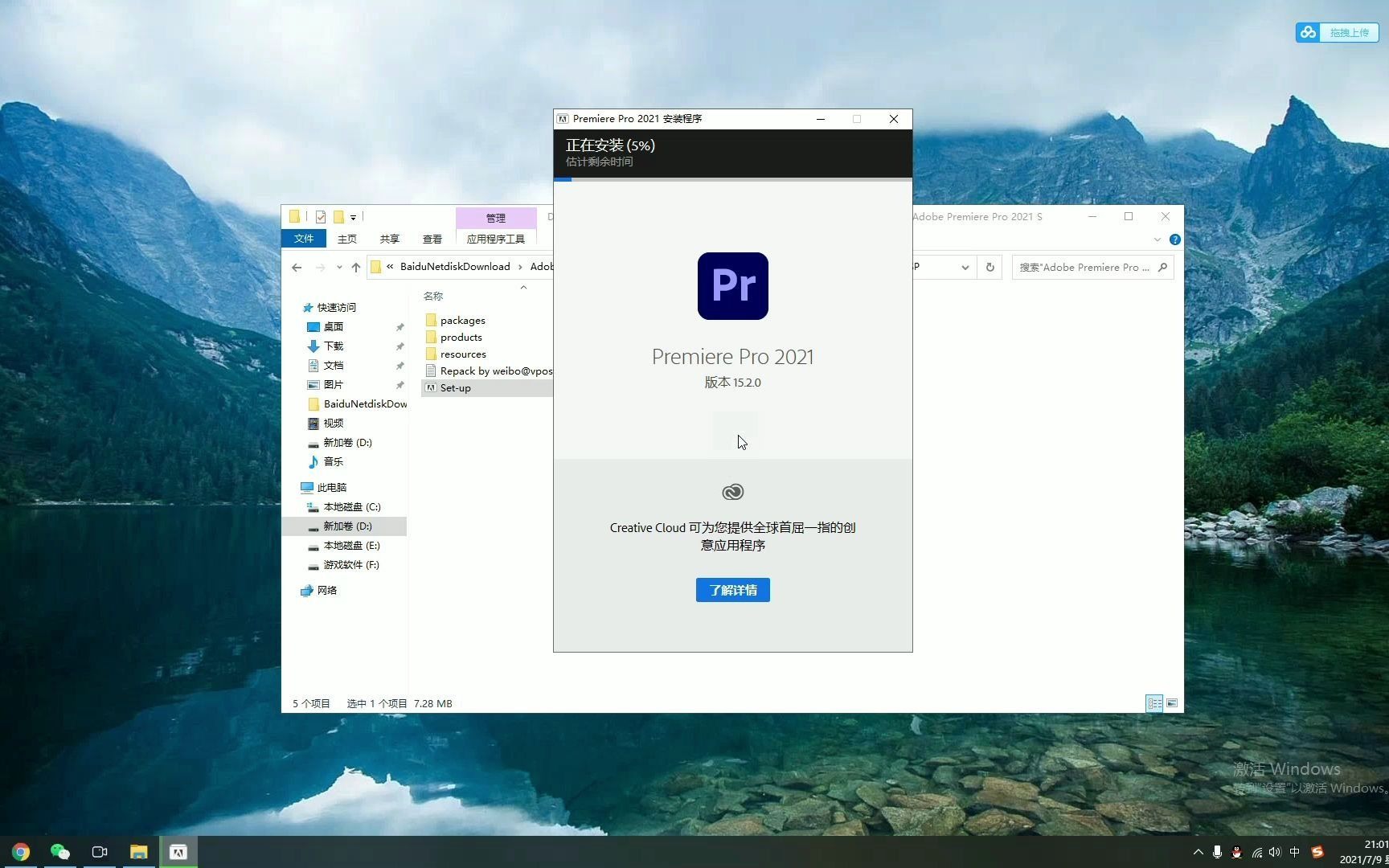The height and width of the screenshot is (868, 1389).
Task: Select 网络 in navigation pane
Action: [x=326, y=591]
